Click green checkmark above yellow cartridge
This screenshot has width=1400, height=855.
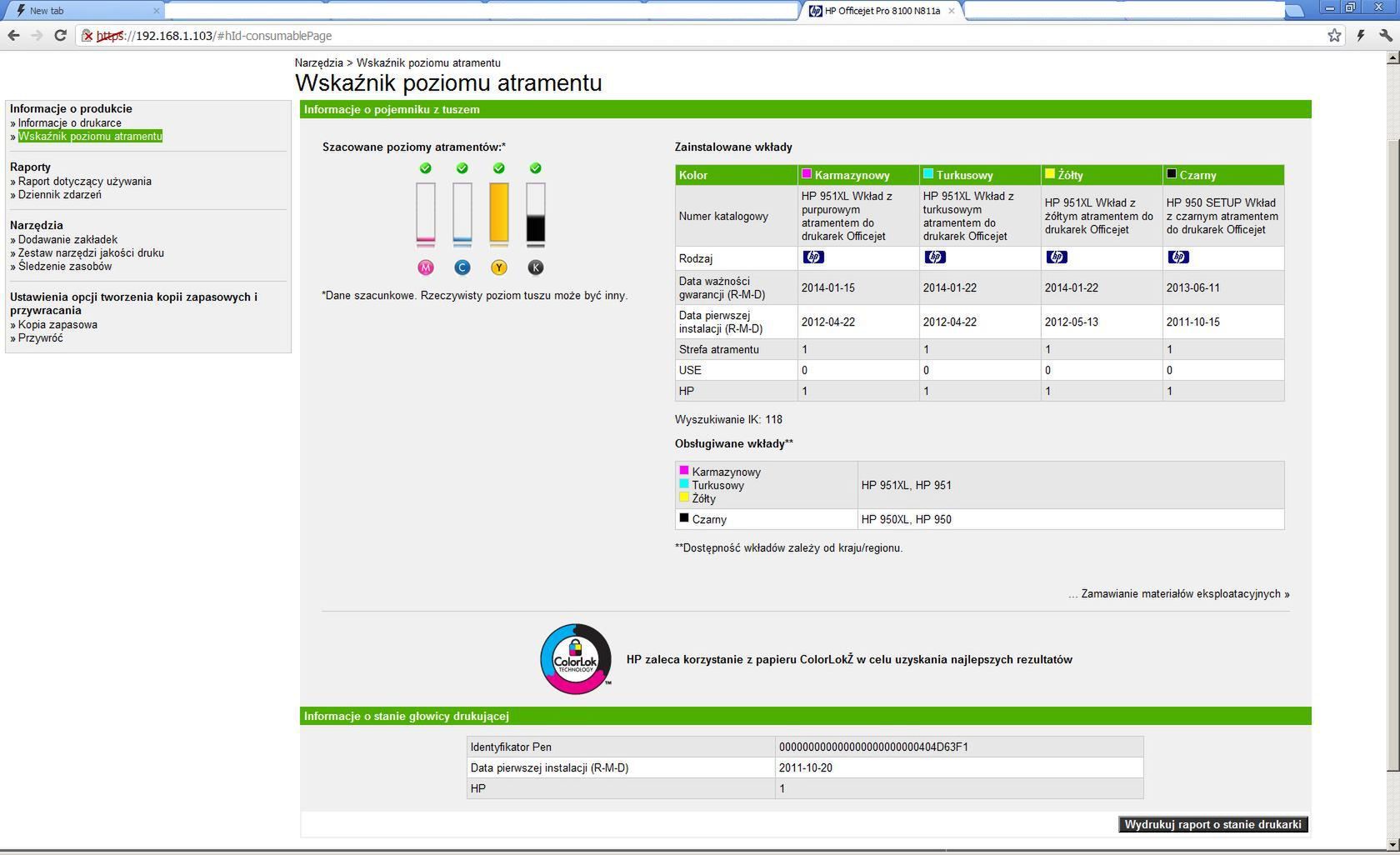click(499, 168)
